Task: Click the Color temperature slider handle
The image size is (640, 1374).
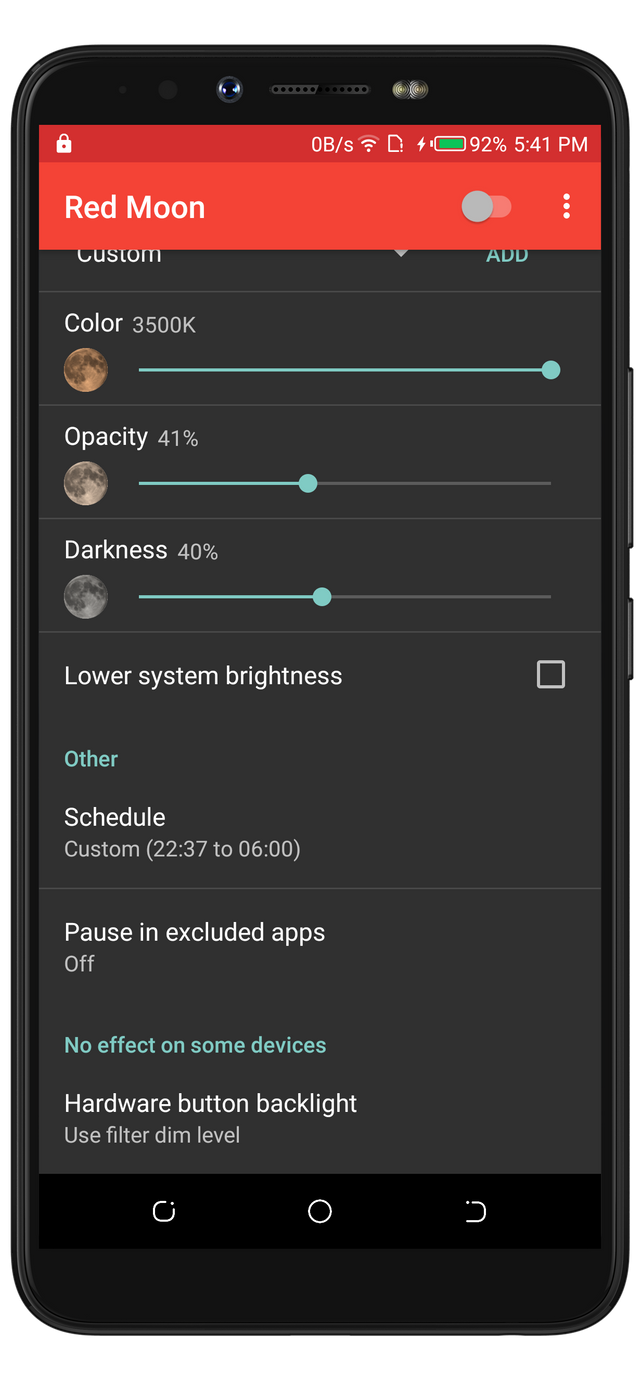Action: pyautogui.click(x=550, y=370)
